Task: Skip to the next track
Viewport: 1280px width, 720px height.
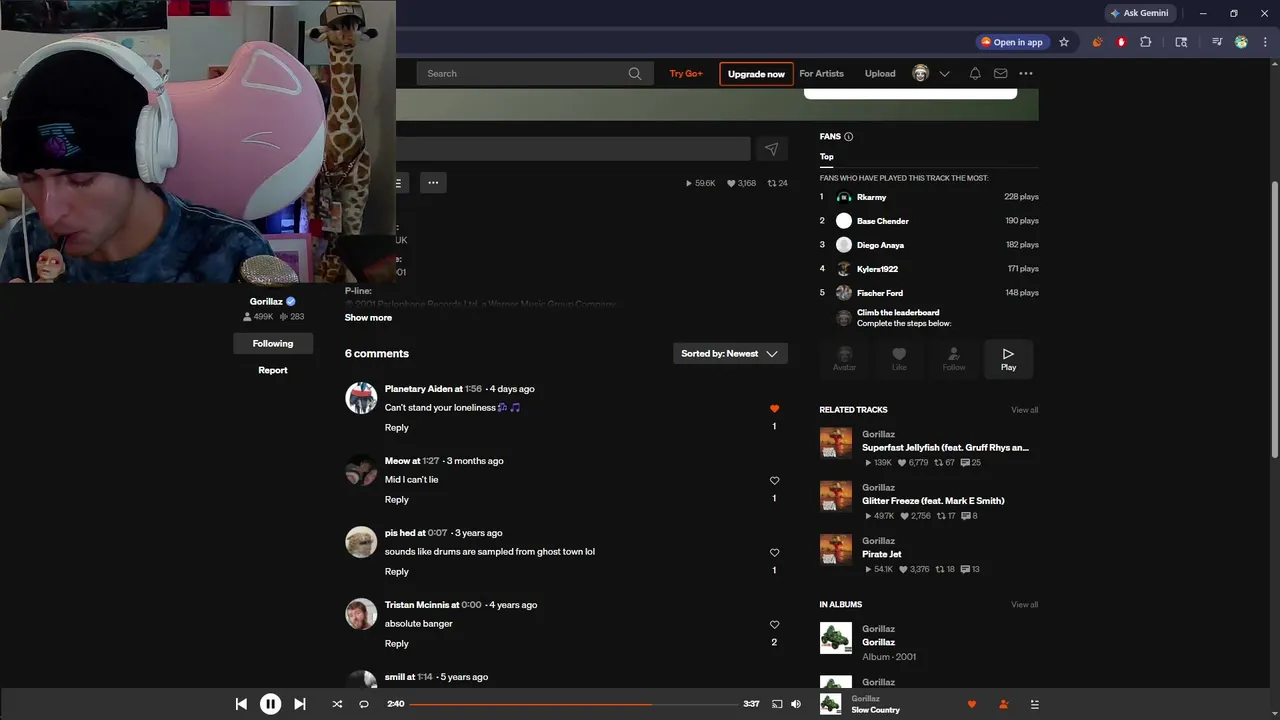Action: (299, 704)
